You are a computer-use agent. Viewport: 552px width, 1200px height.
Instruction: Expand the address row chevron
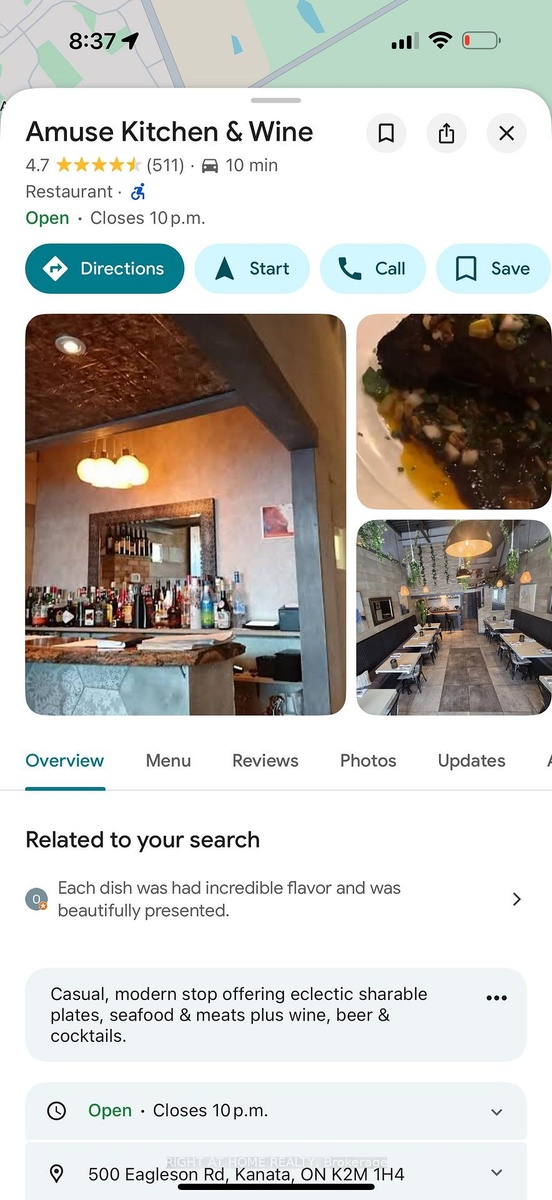point(497,1173)
